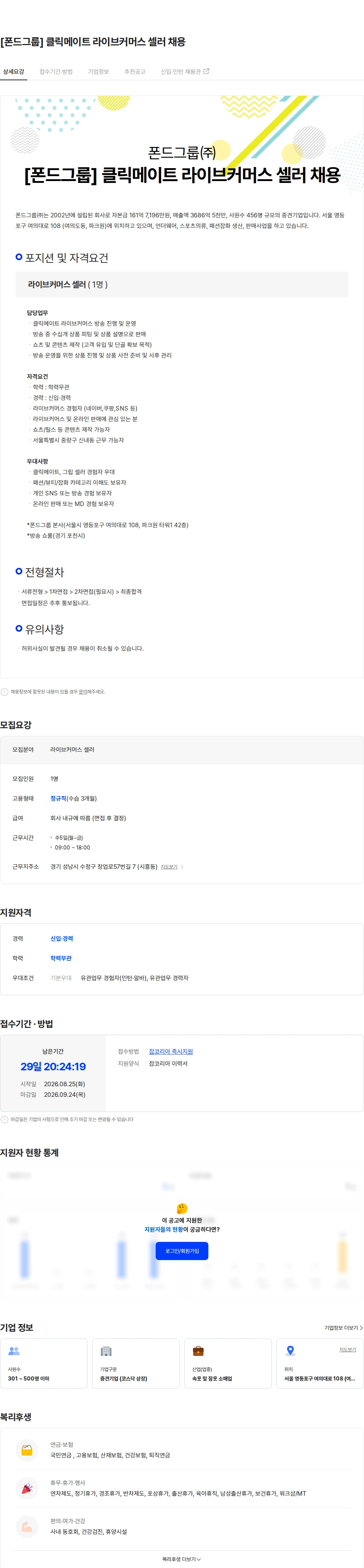Open the 추천공고 tab
Image resolution: width=364 pixels, height=1568 pixels.
[x=135, y=72]
